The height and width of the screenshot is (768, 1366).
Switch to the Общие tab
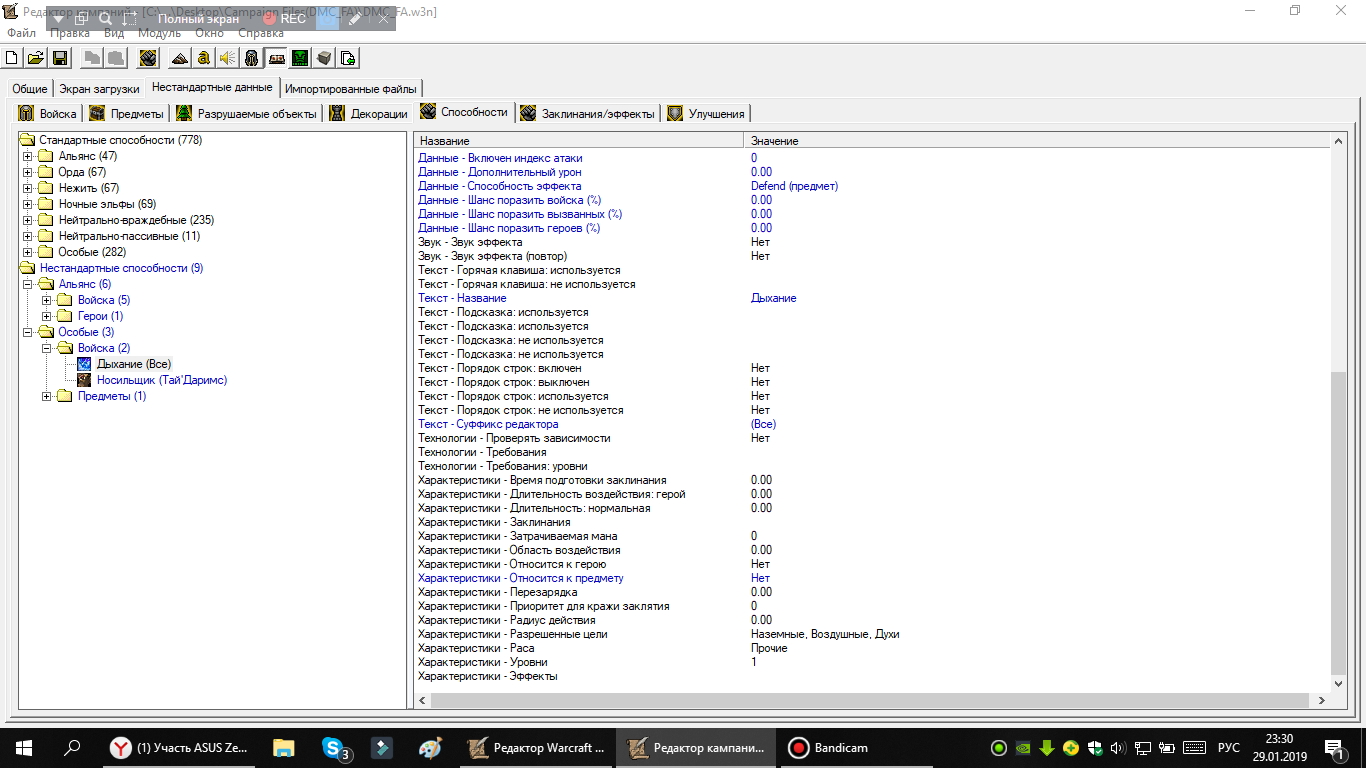tap(29, 88)
